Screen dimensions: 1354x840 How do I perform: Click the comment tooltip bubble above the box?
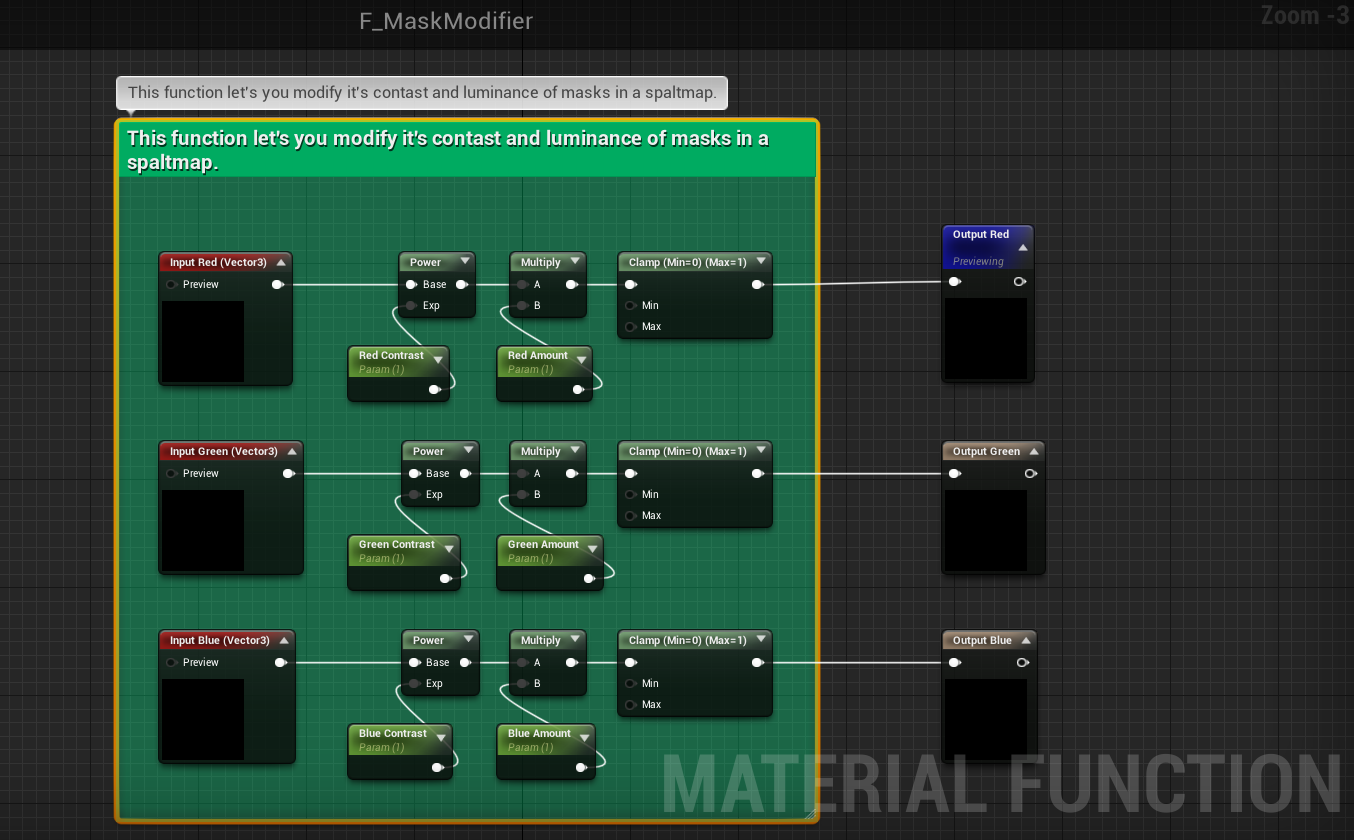[422, 93]
